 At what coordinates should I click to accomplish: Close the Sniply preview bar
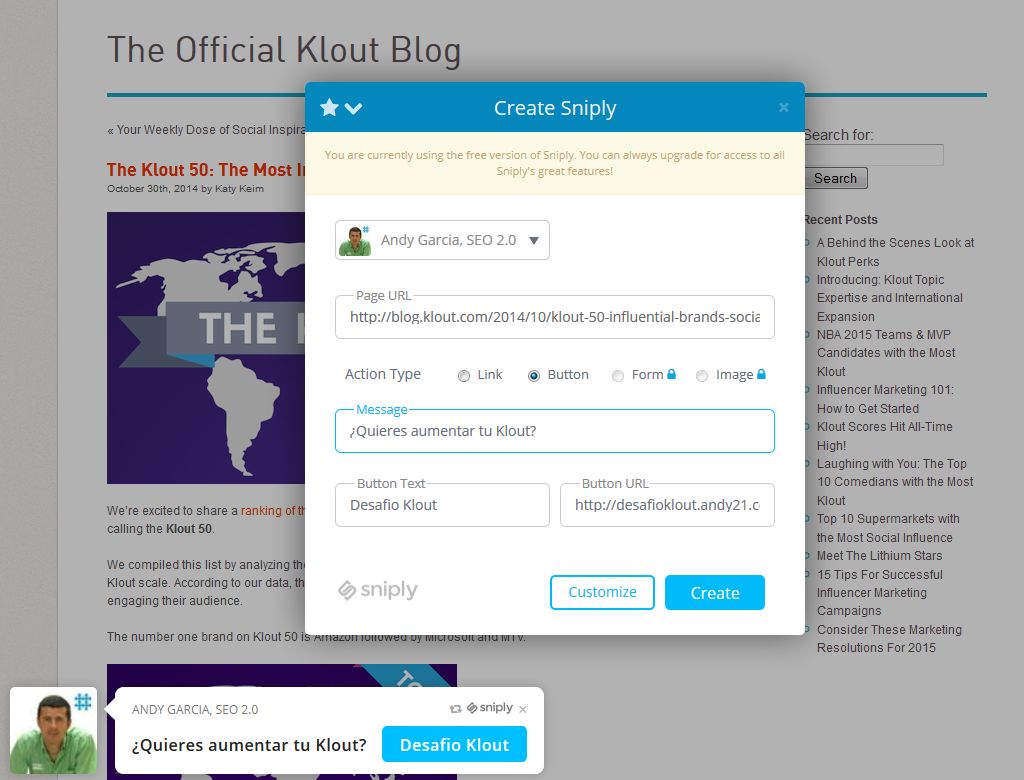pos(522,709)
